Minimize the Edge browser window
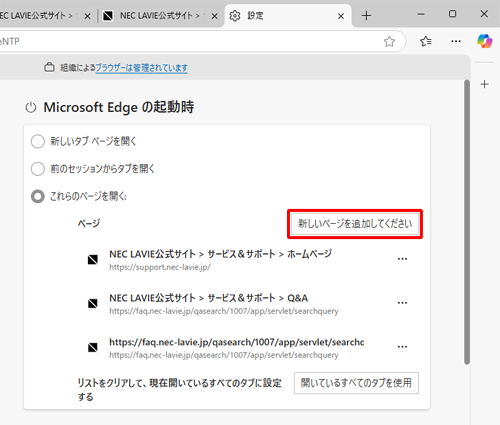The height and width of the screenshot is (425, 500). coord(421,14)
